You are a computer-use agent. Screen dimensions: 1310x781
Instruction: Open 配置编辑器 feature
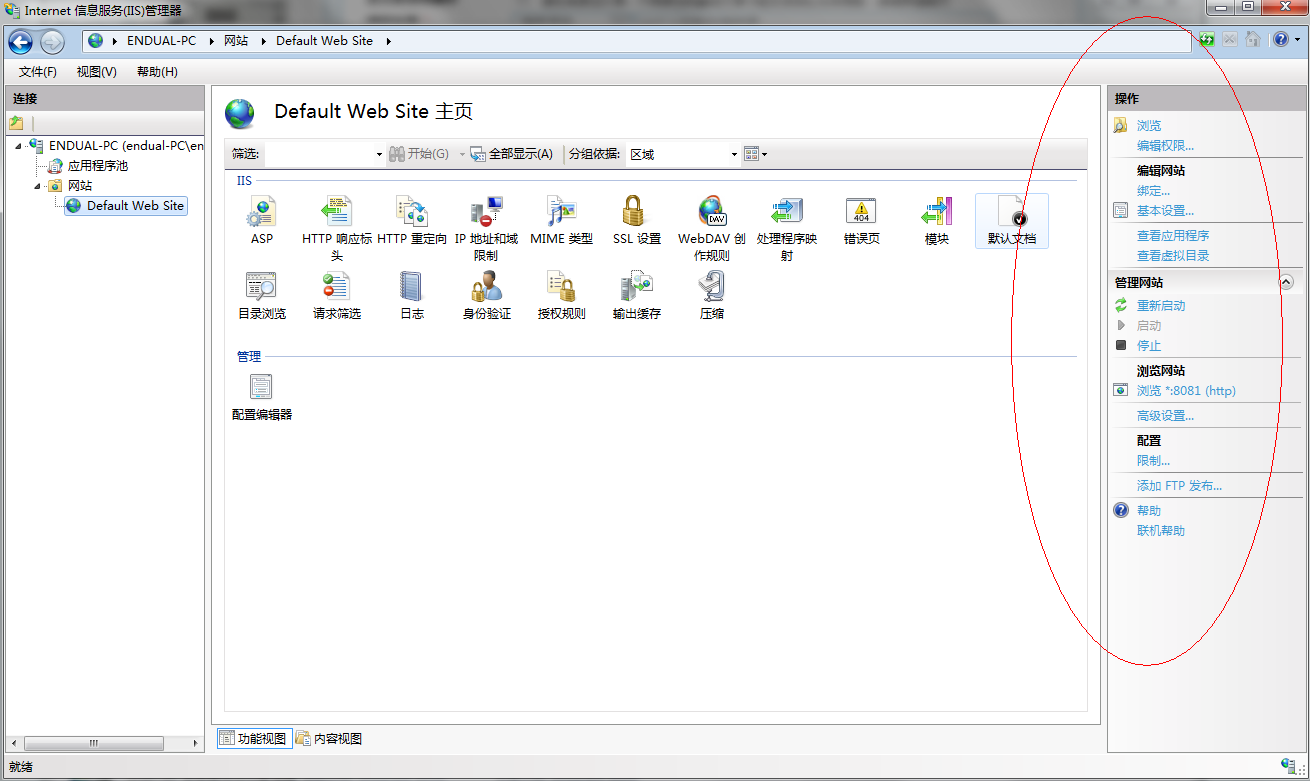click(262, 396)
